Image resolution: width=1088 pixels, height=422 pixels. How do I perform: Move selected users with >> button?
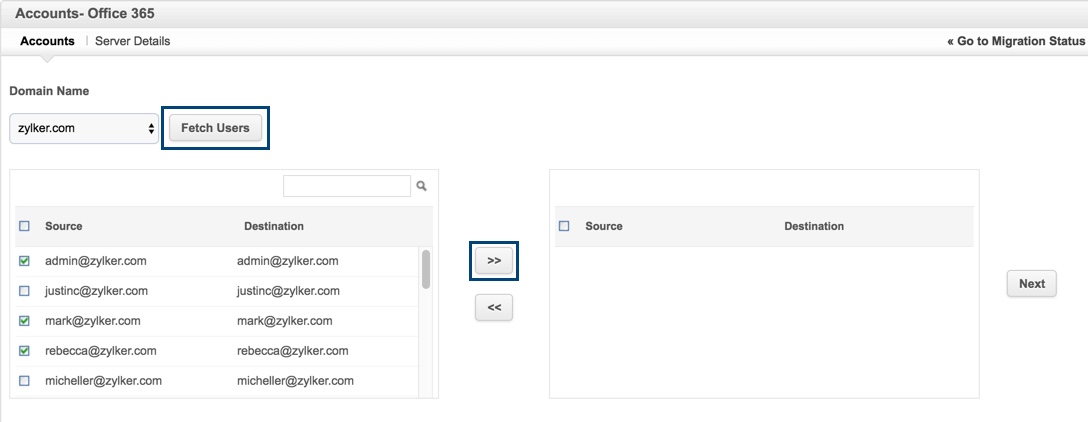(494, 261)
